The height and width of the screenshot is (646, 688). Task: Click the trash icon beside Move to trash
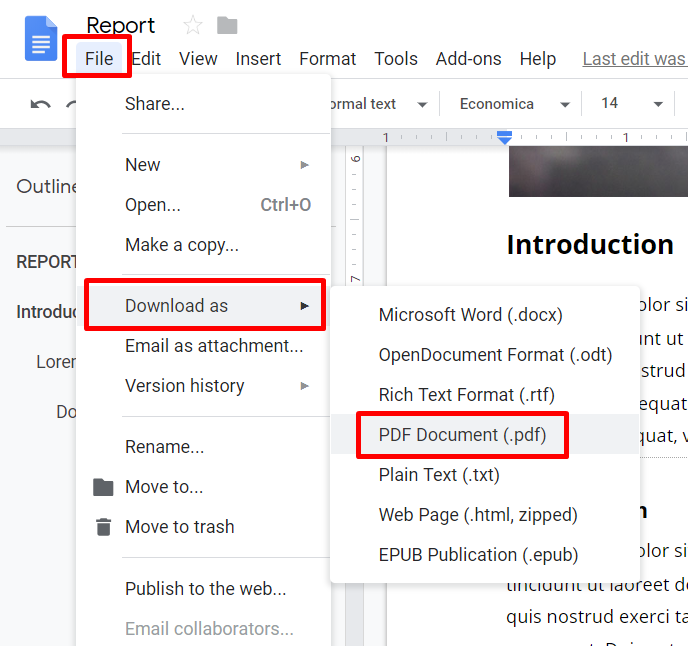[103, 527]
